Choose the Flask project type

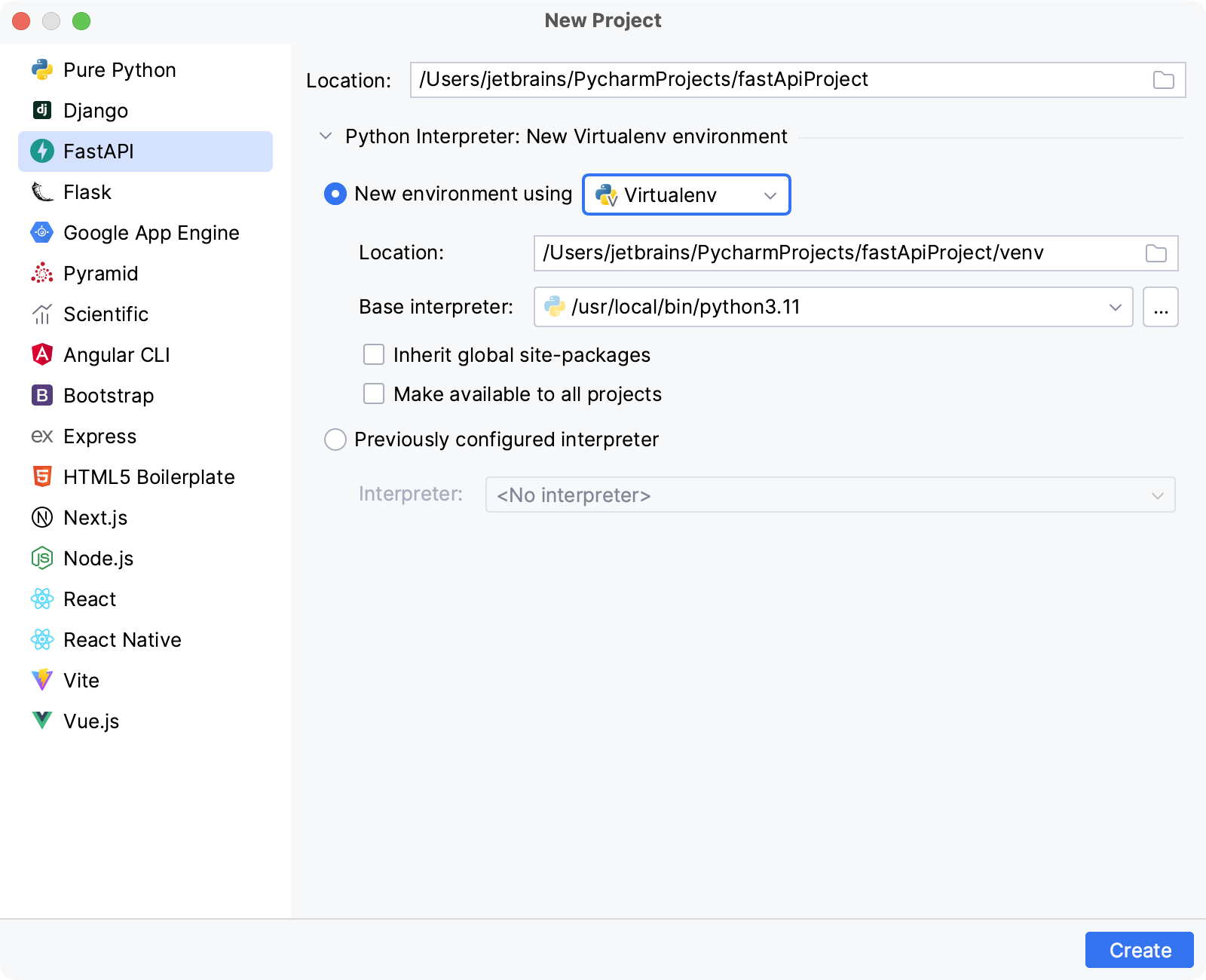click(x=145, y=192)
